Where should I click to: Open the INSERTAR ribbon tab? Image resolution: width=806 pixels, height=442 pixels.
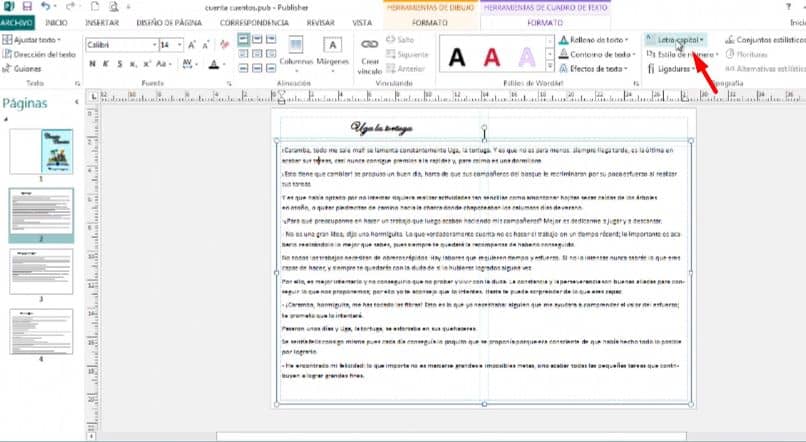coord(100,20)
